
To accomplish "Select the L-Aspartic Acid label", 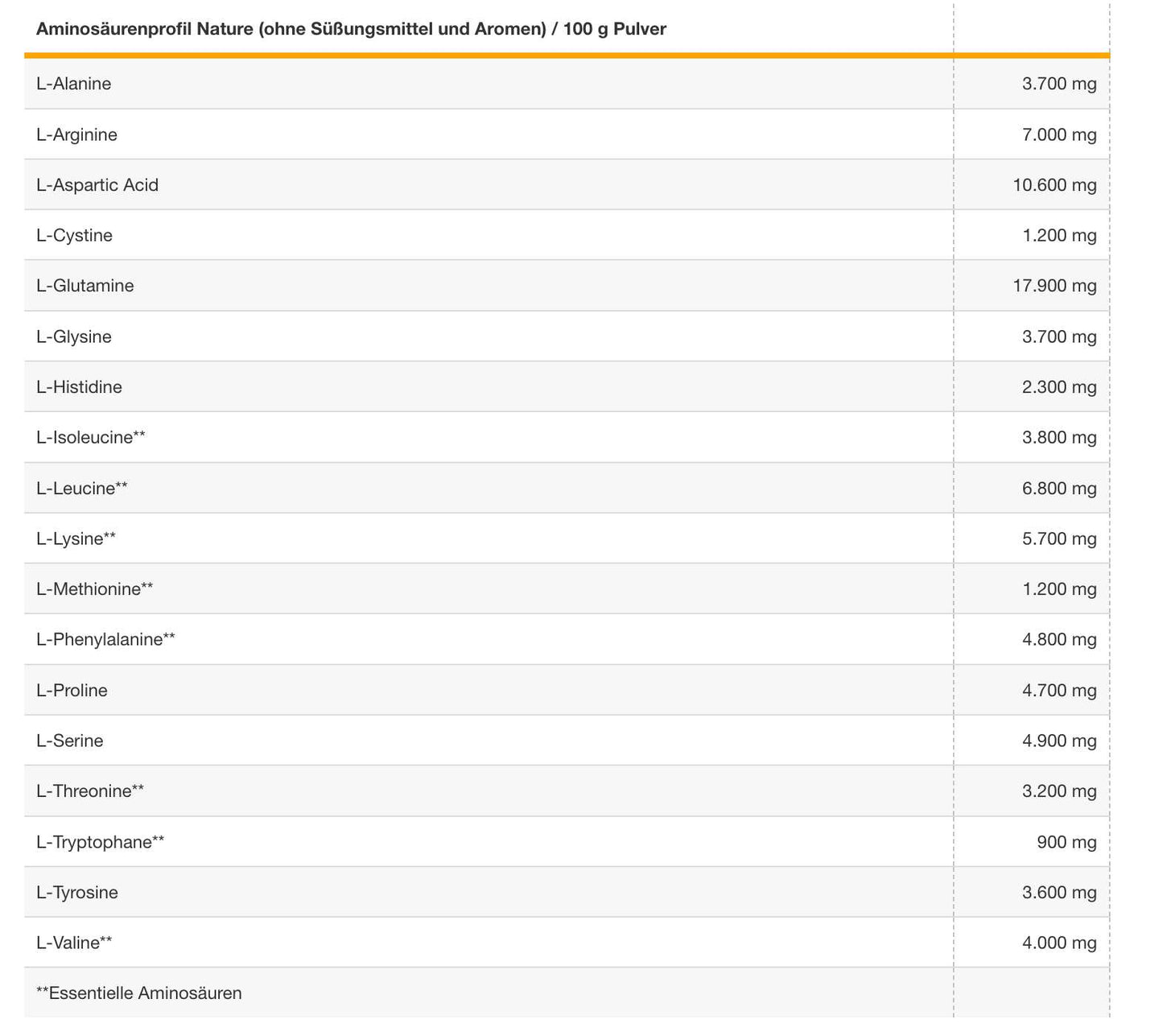I will click(x=97, y=185).
